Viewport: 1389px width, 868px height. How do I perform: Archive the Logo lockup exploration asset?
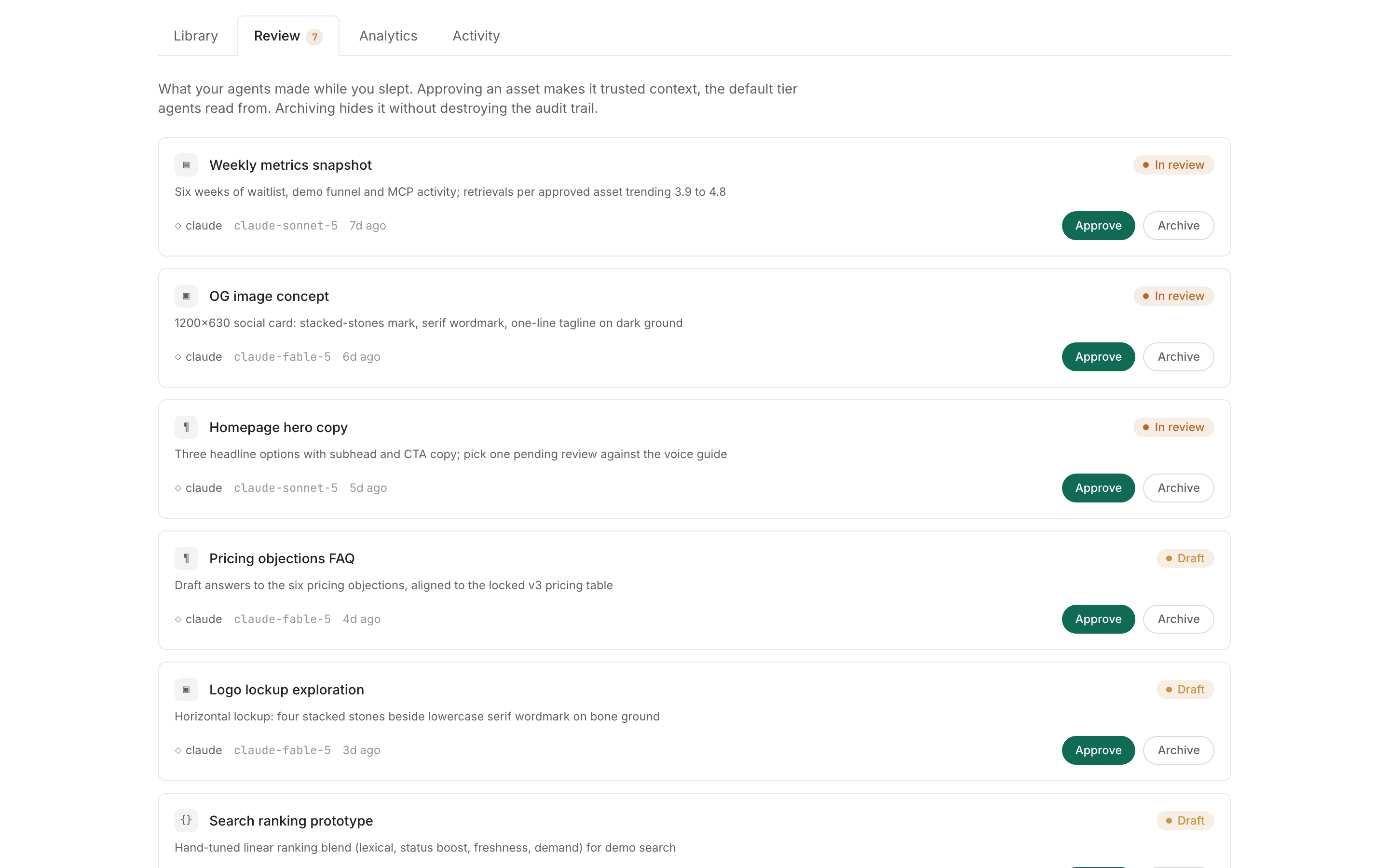pos(1178,750)
